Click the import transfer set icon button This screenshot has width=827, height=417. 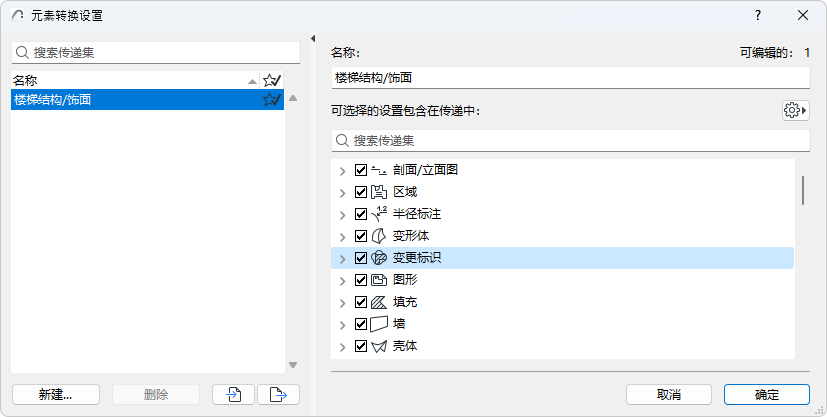234,394
